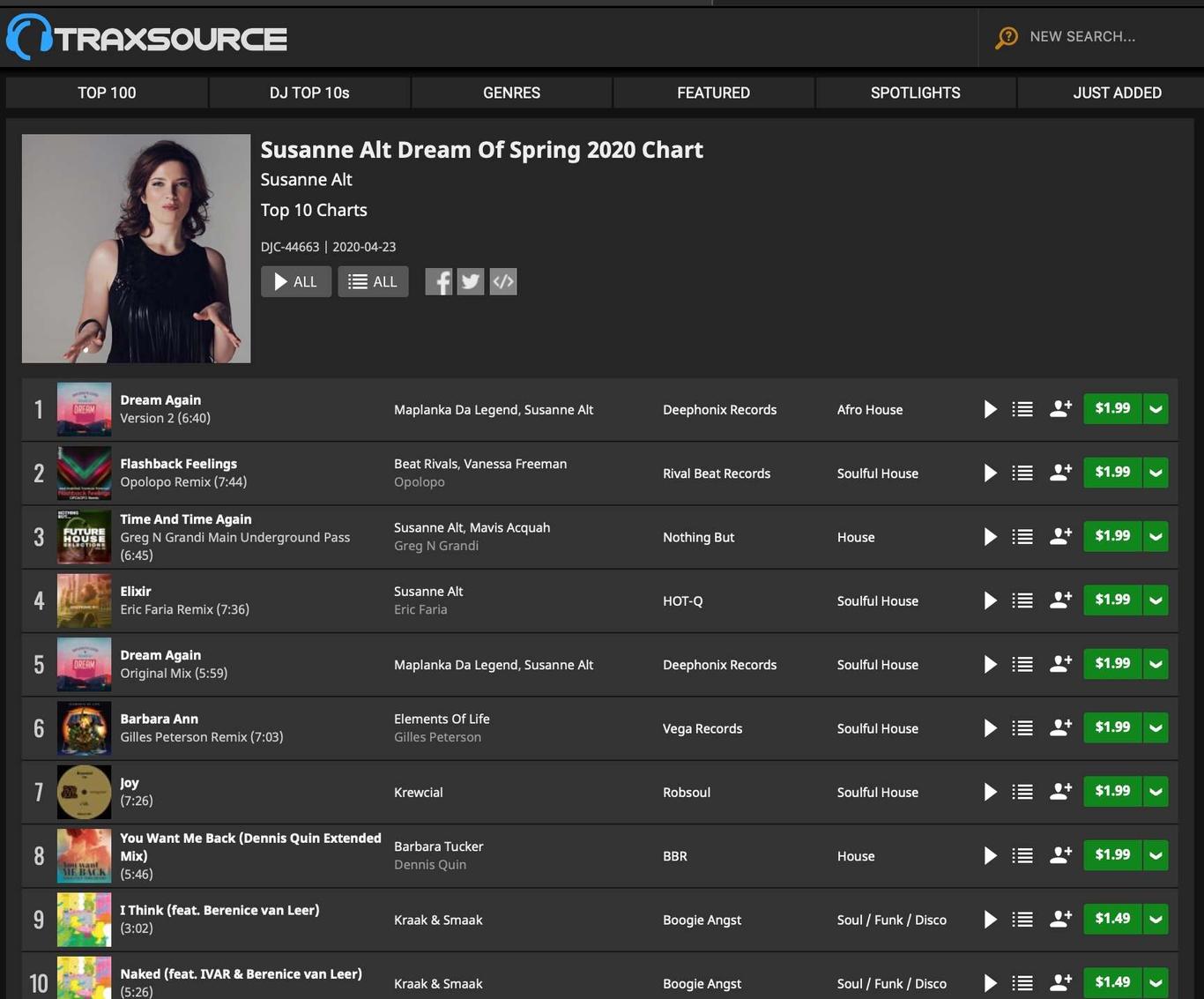
Task: Share the chart on Twitter
Action: 471,282
